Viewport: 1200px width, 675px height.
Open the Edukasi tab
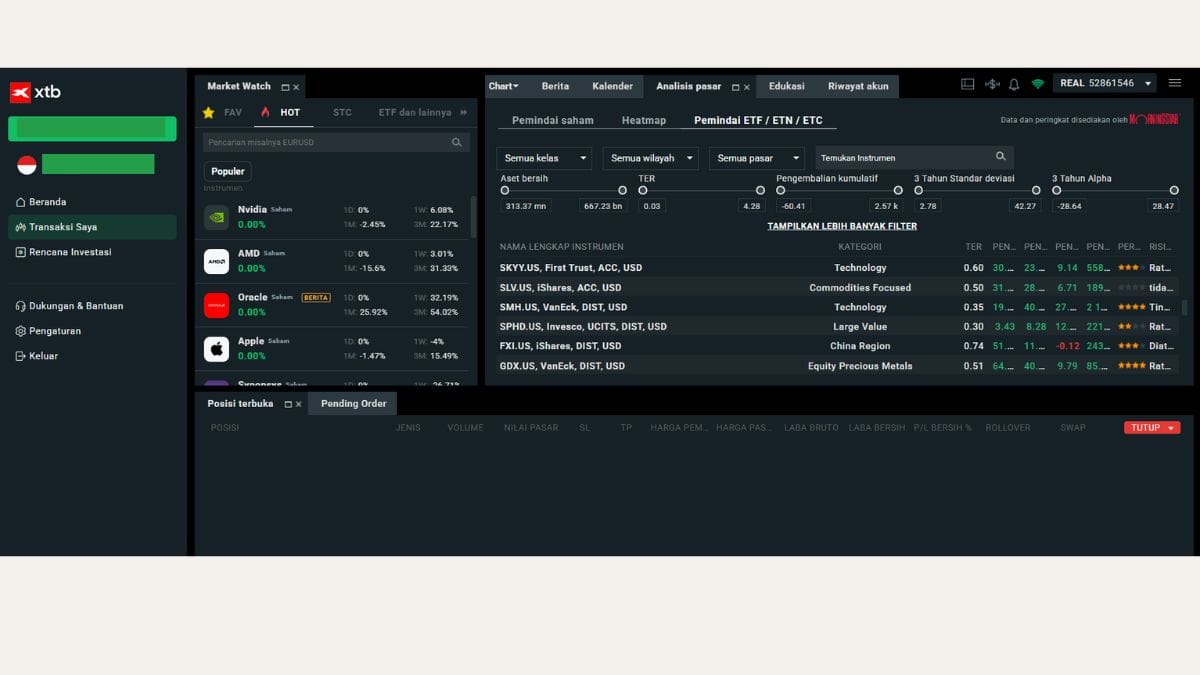tap(787, 86)
